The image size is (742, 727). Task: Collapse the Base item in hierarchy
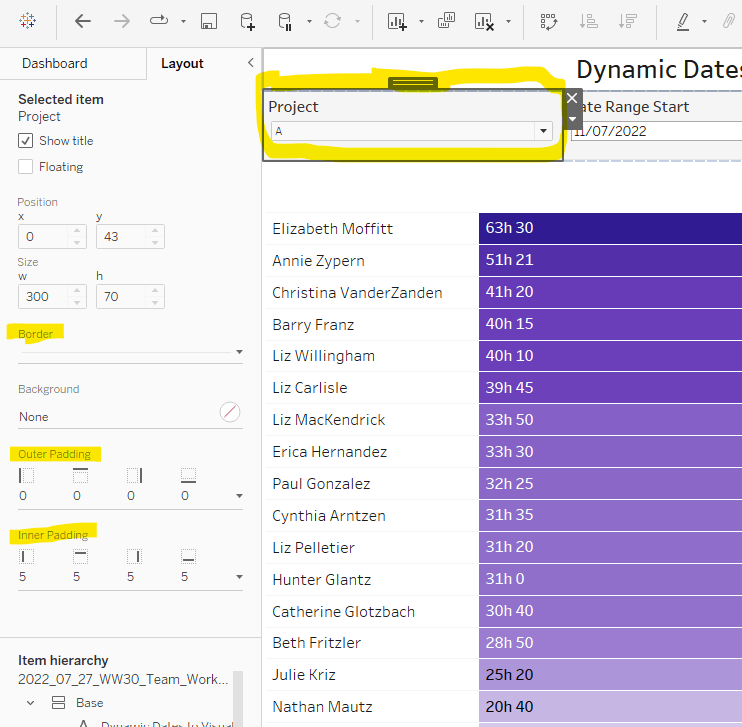(x=29, y=703)
